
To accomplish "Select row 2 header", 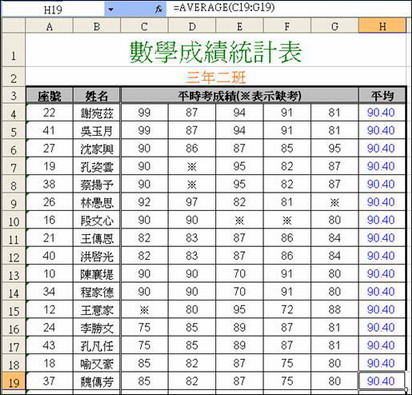I will point(13,77).
